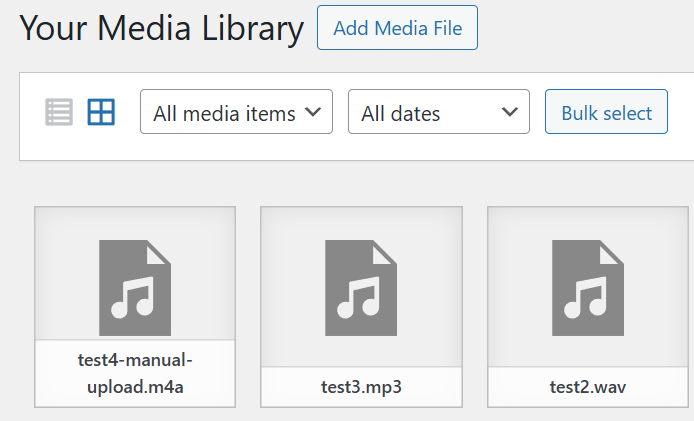This screenshot has height=421, width=694.
Task: Click the test3.mp3 filename label
Action: pos(361,386)
